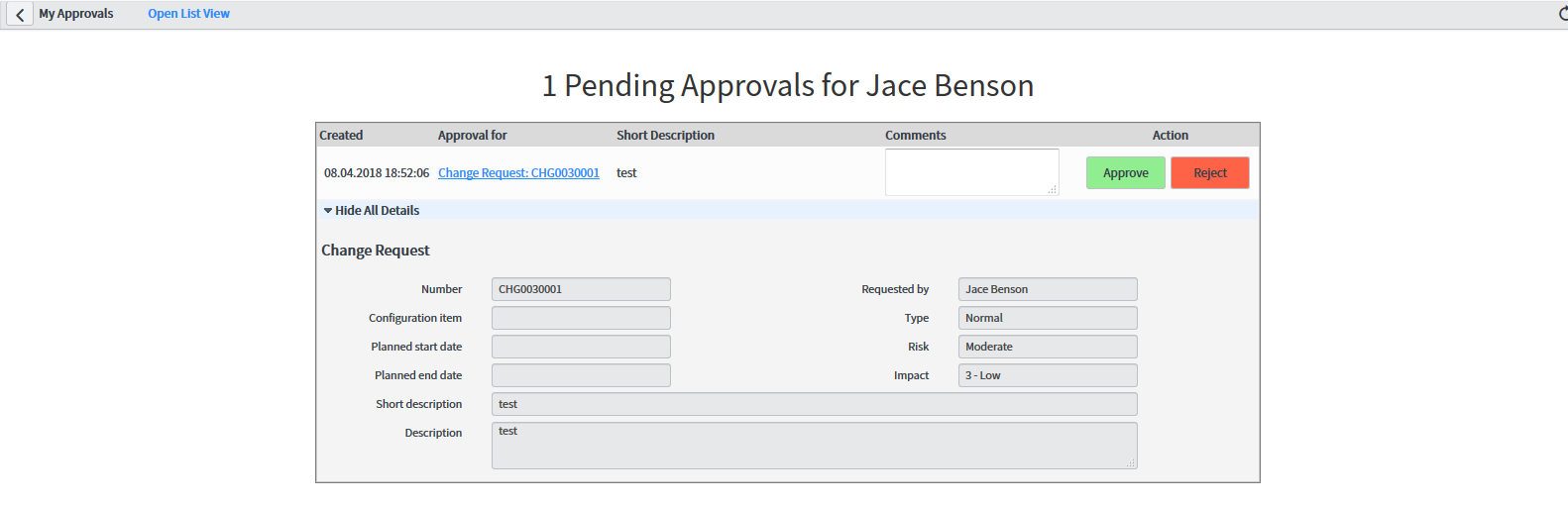The width and height of the screenshot is (1568, 506).
Task: Select the Planned end date field
Action: tap(581, 375)
